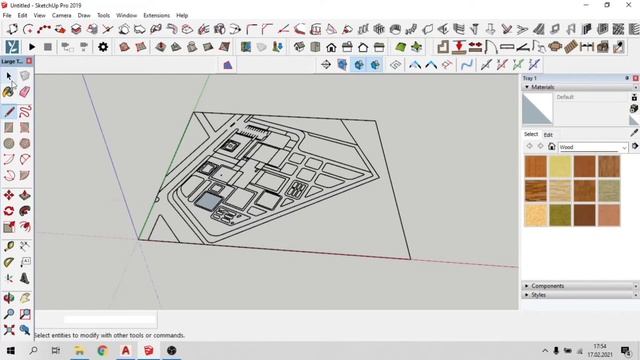This screenshot has width=640, height=360.
Task: Open the Edit menu
Action: pyautogui.click(x=22, y=16)
